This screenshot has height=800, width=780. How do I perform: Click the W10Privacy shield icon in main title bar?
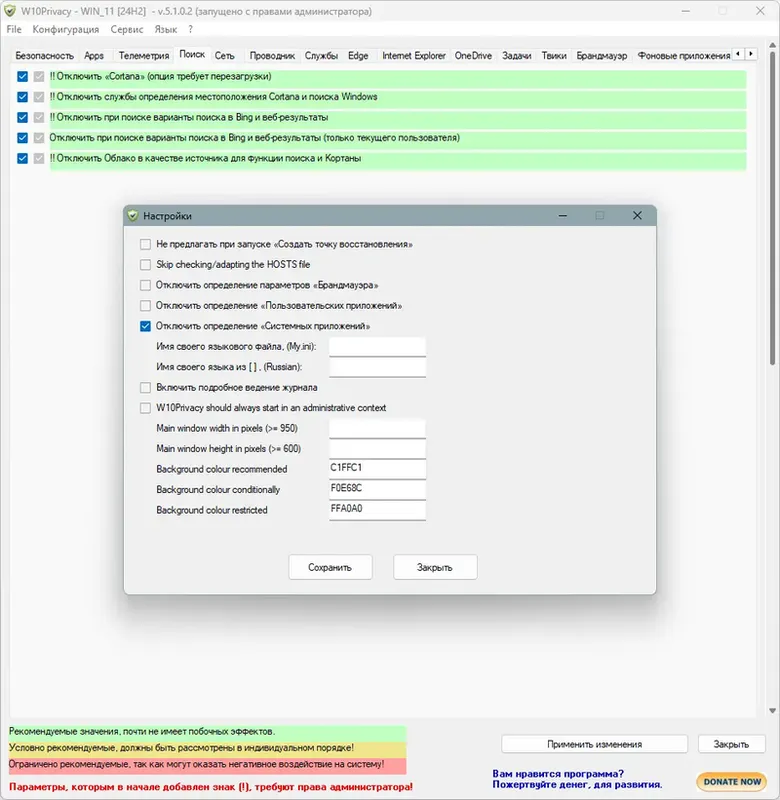pyautogui.click(x=10, y=11)
